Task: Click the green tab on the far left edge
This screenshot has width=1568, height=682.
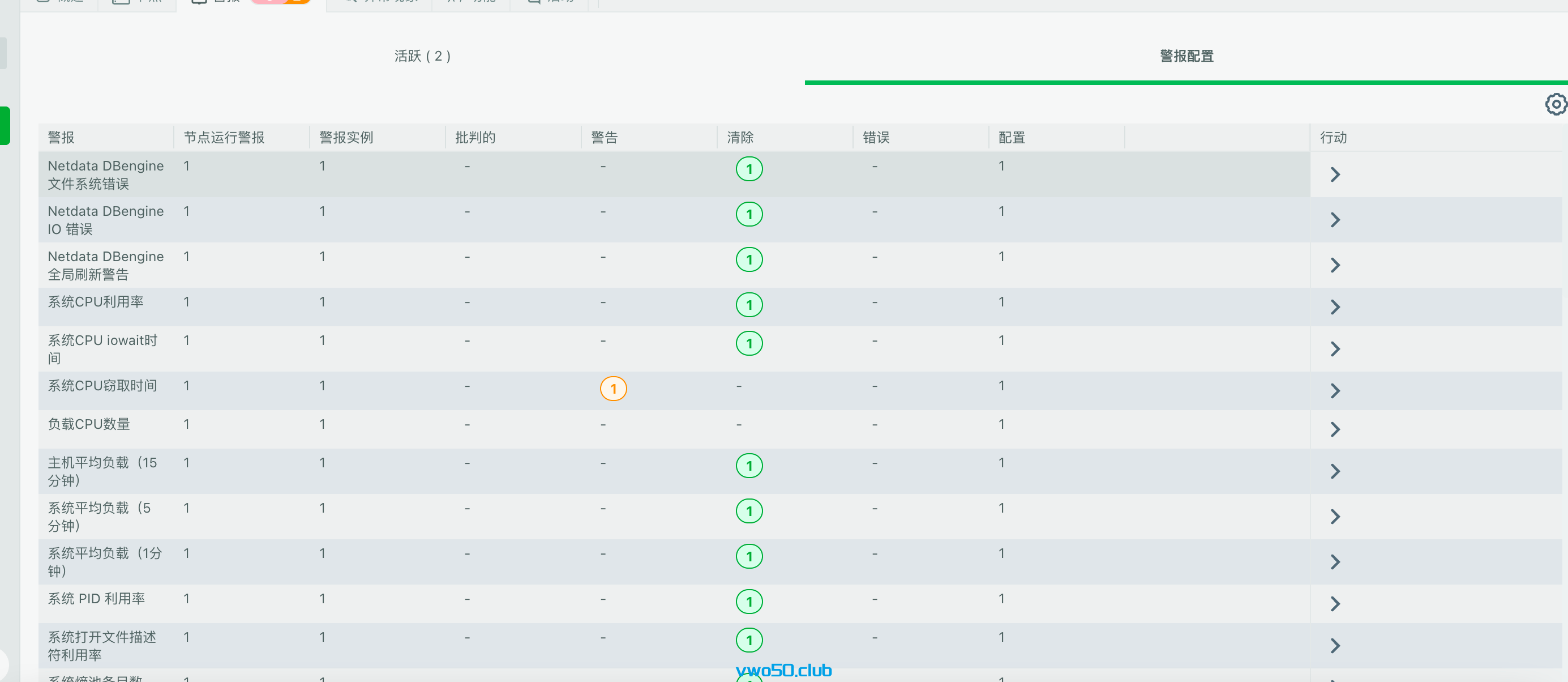Action: pyautogui.click(x=5, y=125)
